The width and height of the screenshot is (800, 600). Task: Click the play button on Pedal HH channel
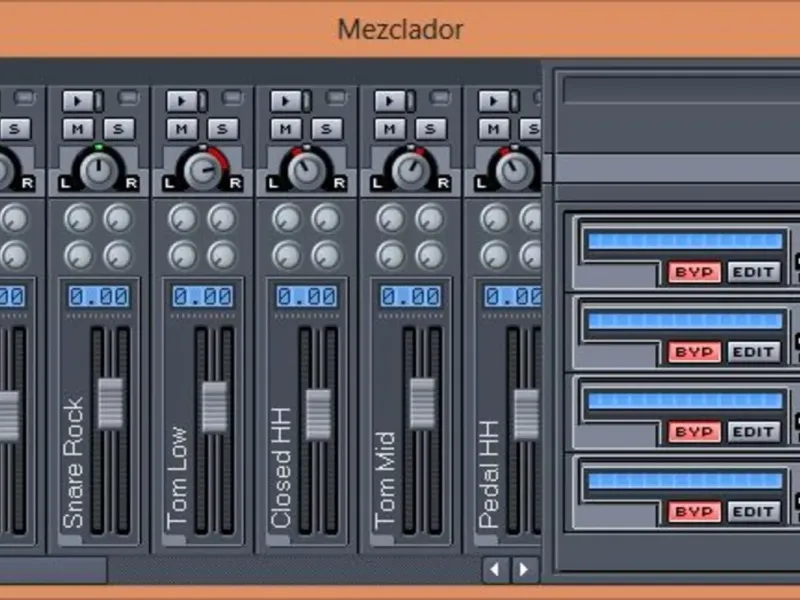(x=494, y=101)
